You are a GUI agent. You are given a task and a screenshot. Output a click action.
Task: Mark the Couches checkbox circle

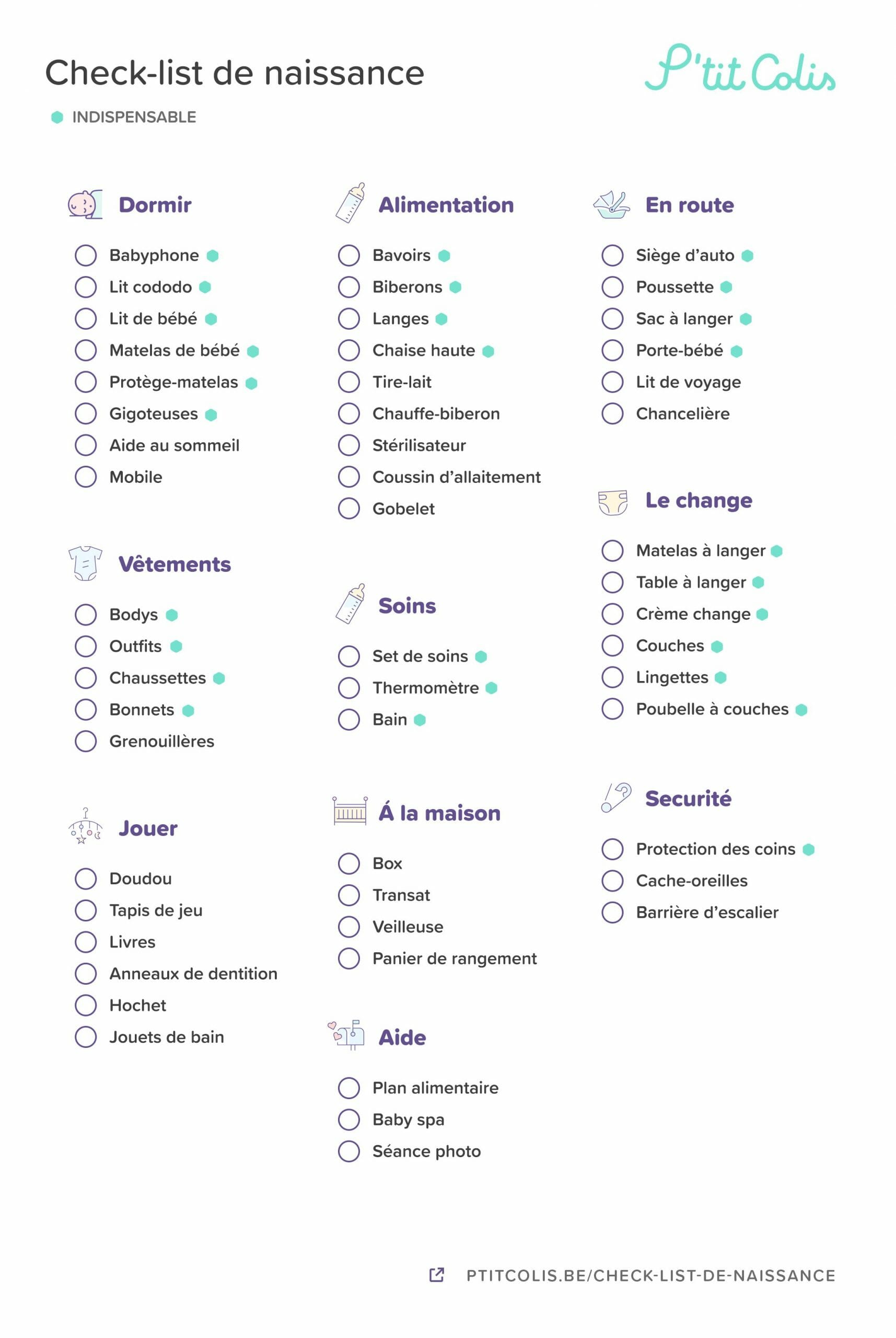tap(612, 646)
